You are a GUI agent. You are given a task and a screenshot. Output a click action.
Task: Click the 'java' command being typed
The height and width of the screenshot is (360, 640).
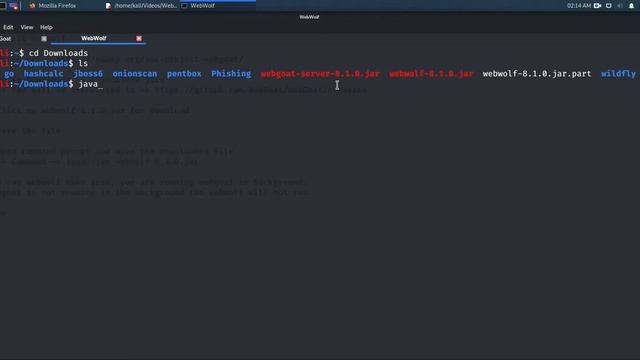88,84
